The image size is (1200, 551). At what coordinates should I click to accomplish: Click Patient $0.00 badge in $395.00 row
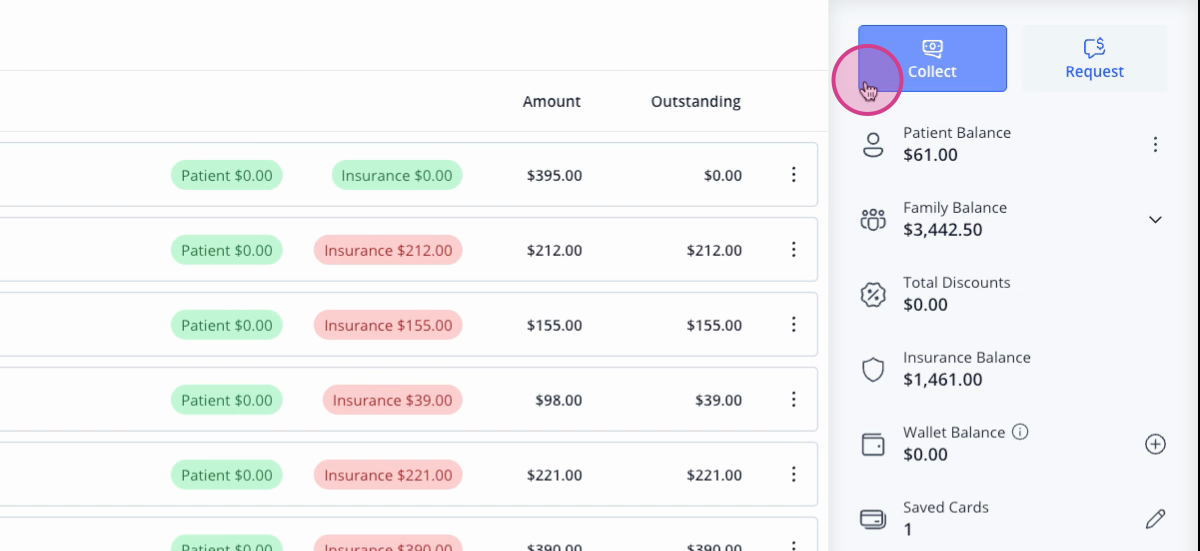coord(227,175)
